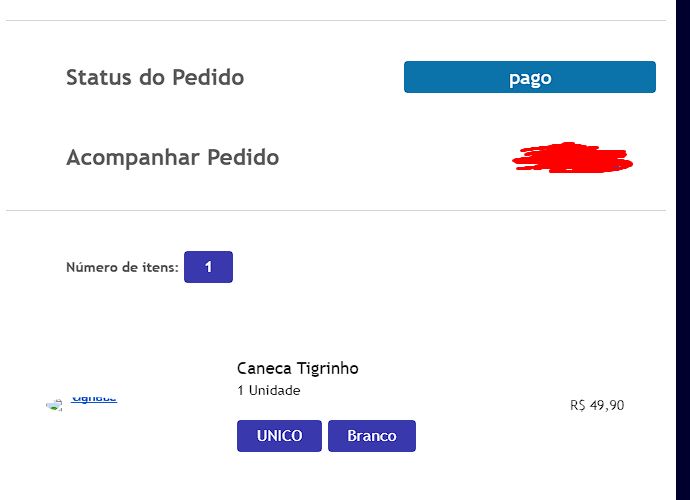This screenshot has width=690, height=500.
Task: Open the truncated blue underlined link
Action: [94, 399]
